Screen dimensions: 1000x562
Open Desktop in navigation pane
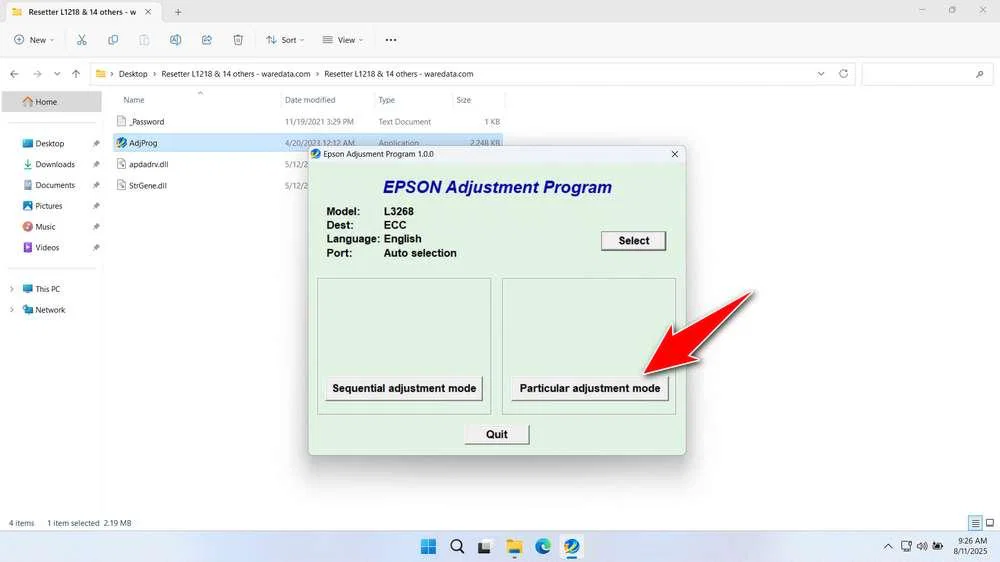52,144
